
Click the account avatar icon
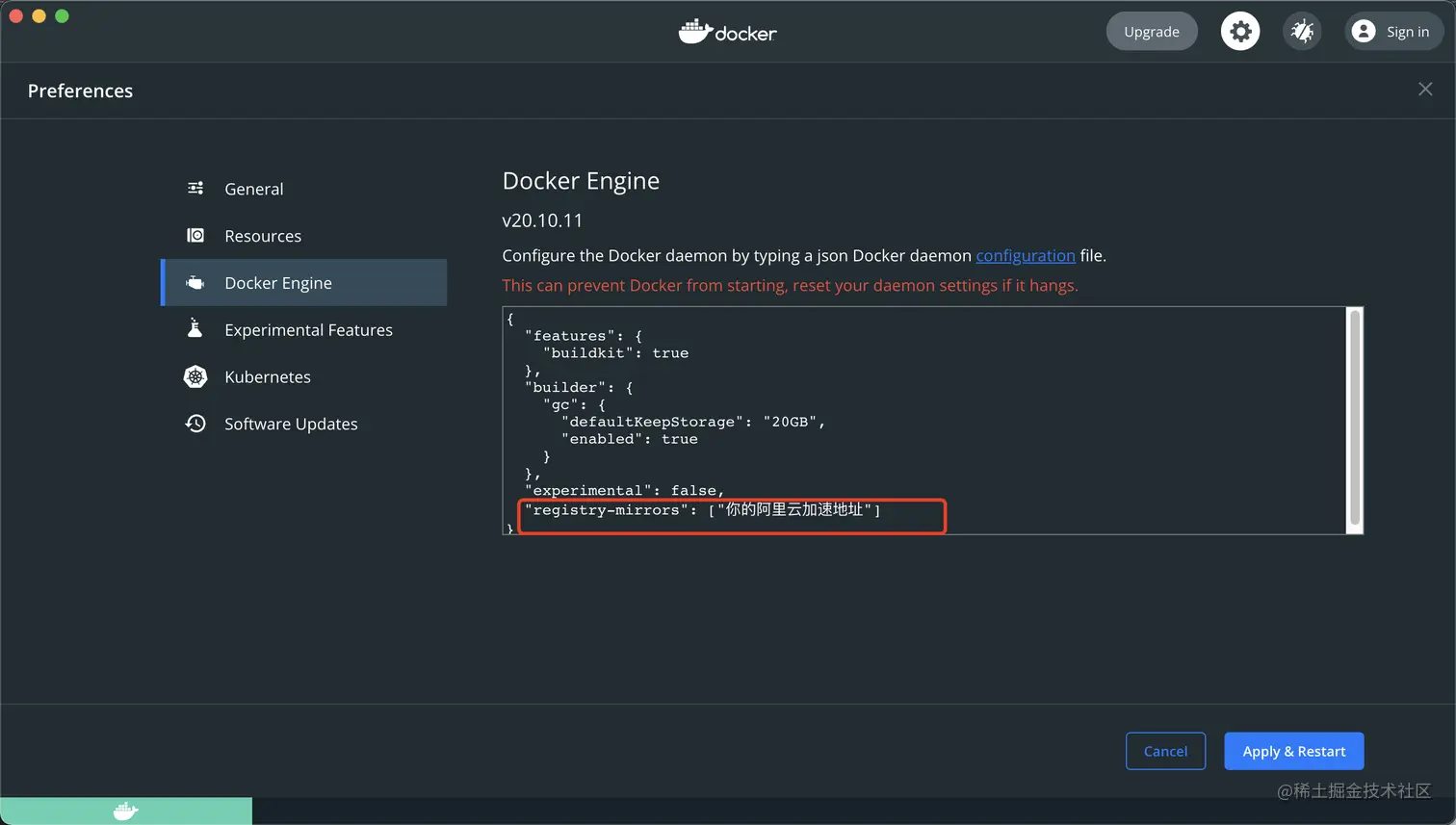click(x=1364, y=32)
